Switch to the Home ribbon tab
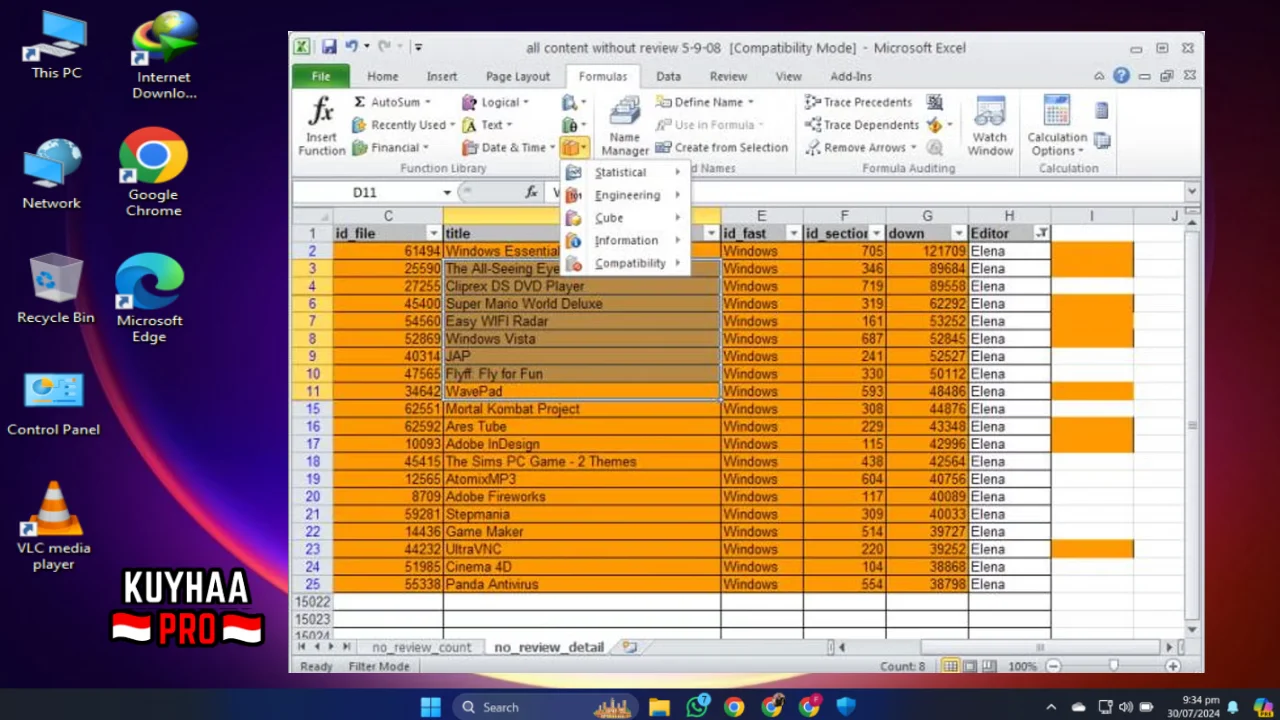The image size is (1280, 720). [382, 76]
